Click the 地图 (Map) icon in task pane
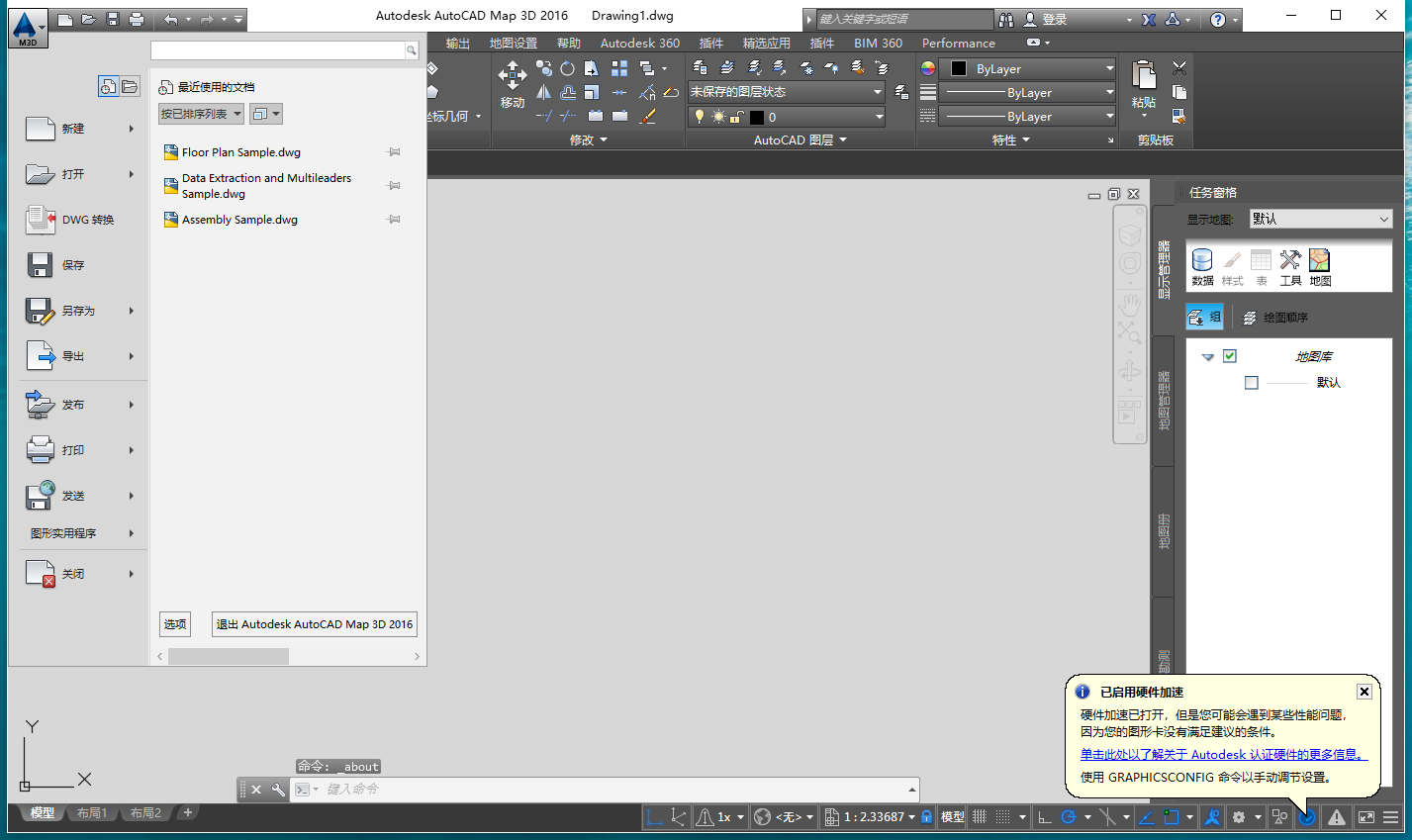This screenshot has height=840, width=1412. pos(1318,261)
